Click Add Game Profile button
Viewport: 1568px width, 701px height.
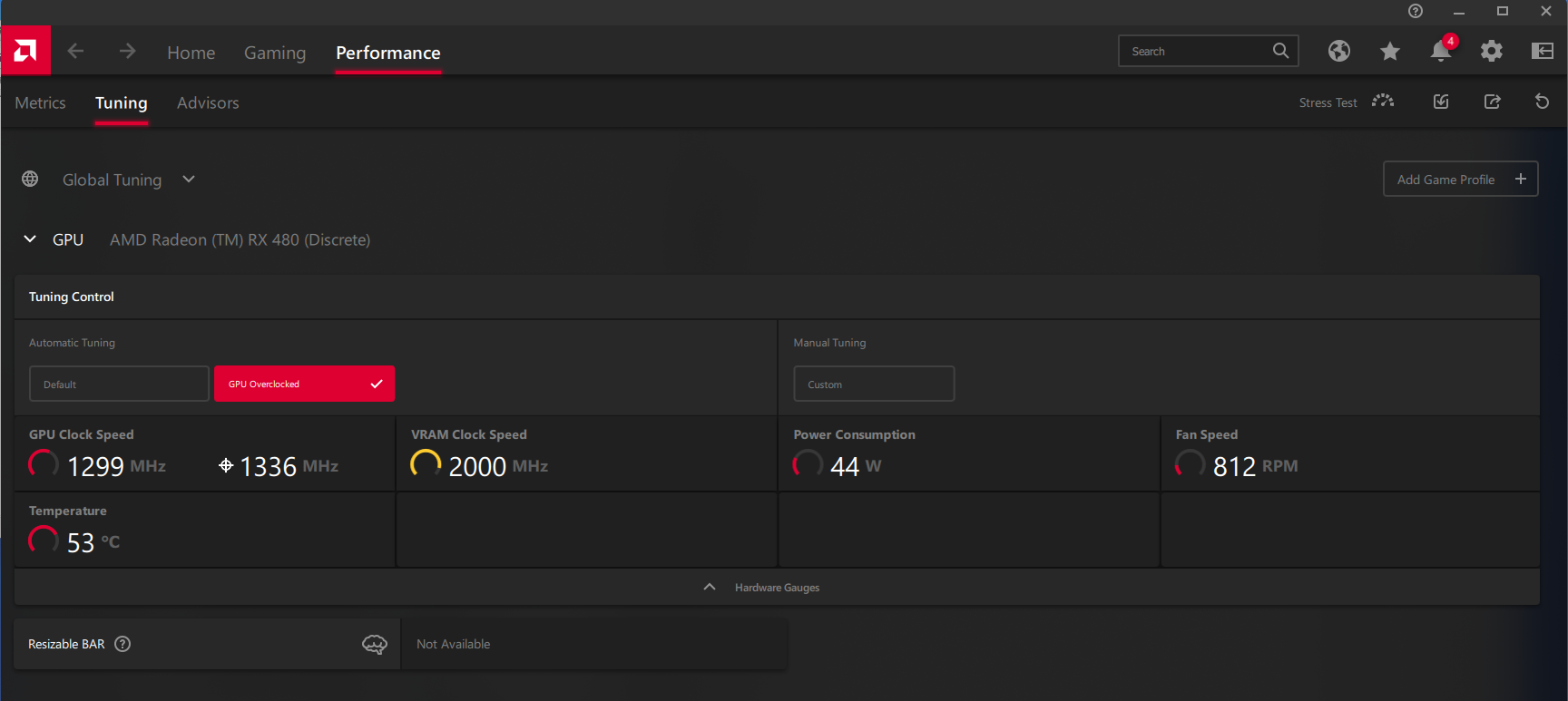[1460, 179]
